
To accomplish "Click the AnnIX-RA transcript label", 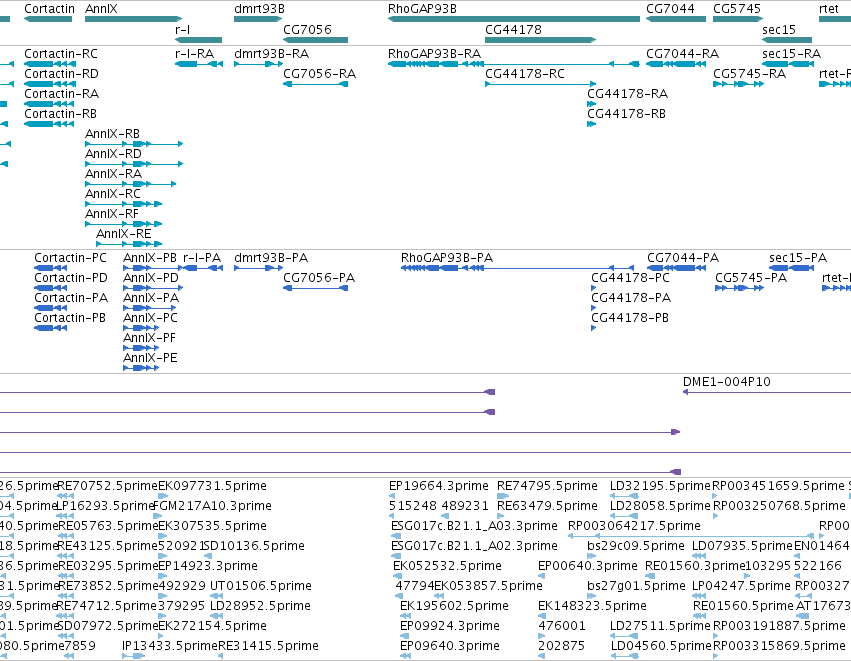I will pyautogui.click(x=113, y=174).
